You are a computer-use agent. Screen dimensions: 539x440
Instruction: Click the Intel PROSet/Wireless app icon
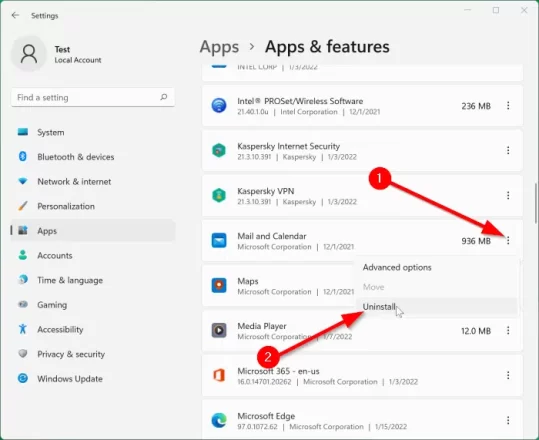219,106
